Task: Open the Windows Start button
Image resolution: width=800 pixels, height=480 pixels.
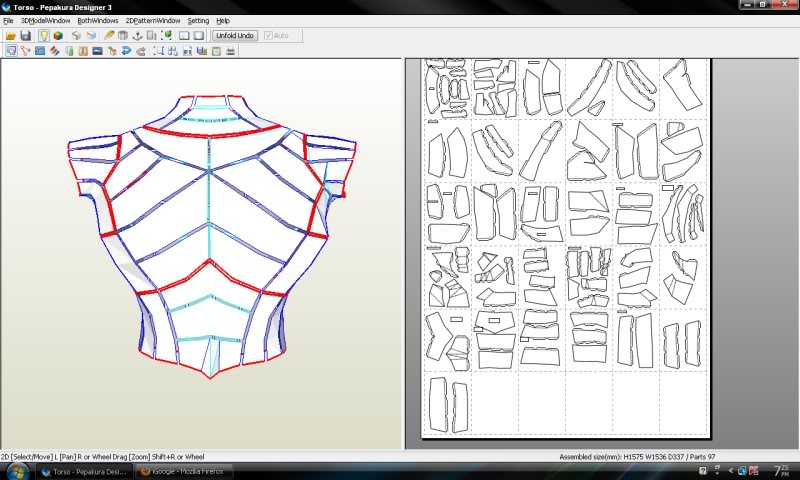Action: [x=16, y=471]
